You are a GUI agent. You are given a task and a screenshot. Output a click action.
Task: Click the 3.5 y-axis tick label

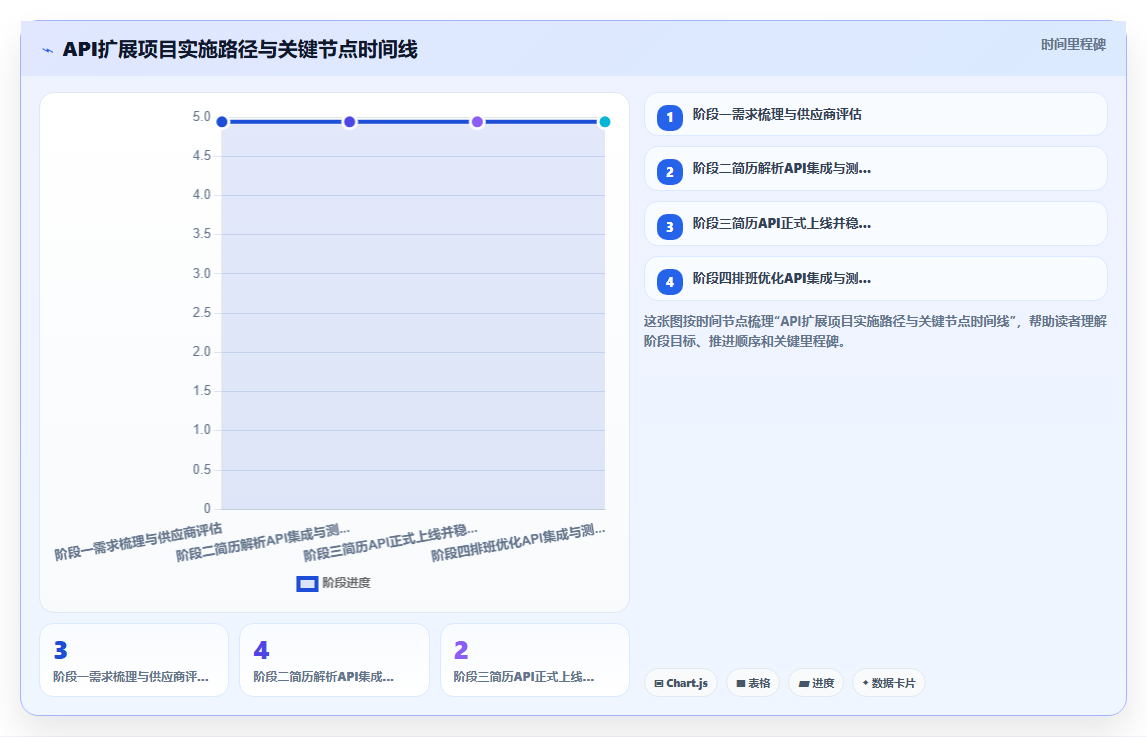(x=201, y=234)
